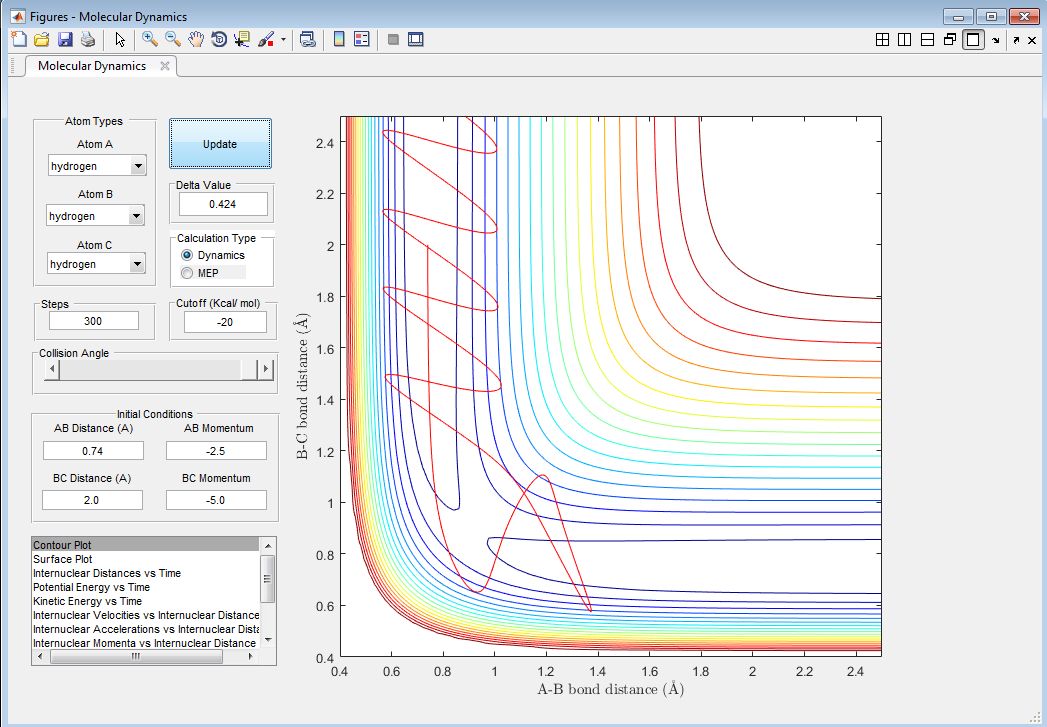Switch to the Molecular Dynamics tab

(92, 66)
